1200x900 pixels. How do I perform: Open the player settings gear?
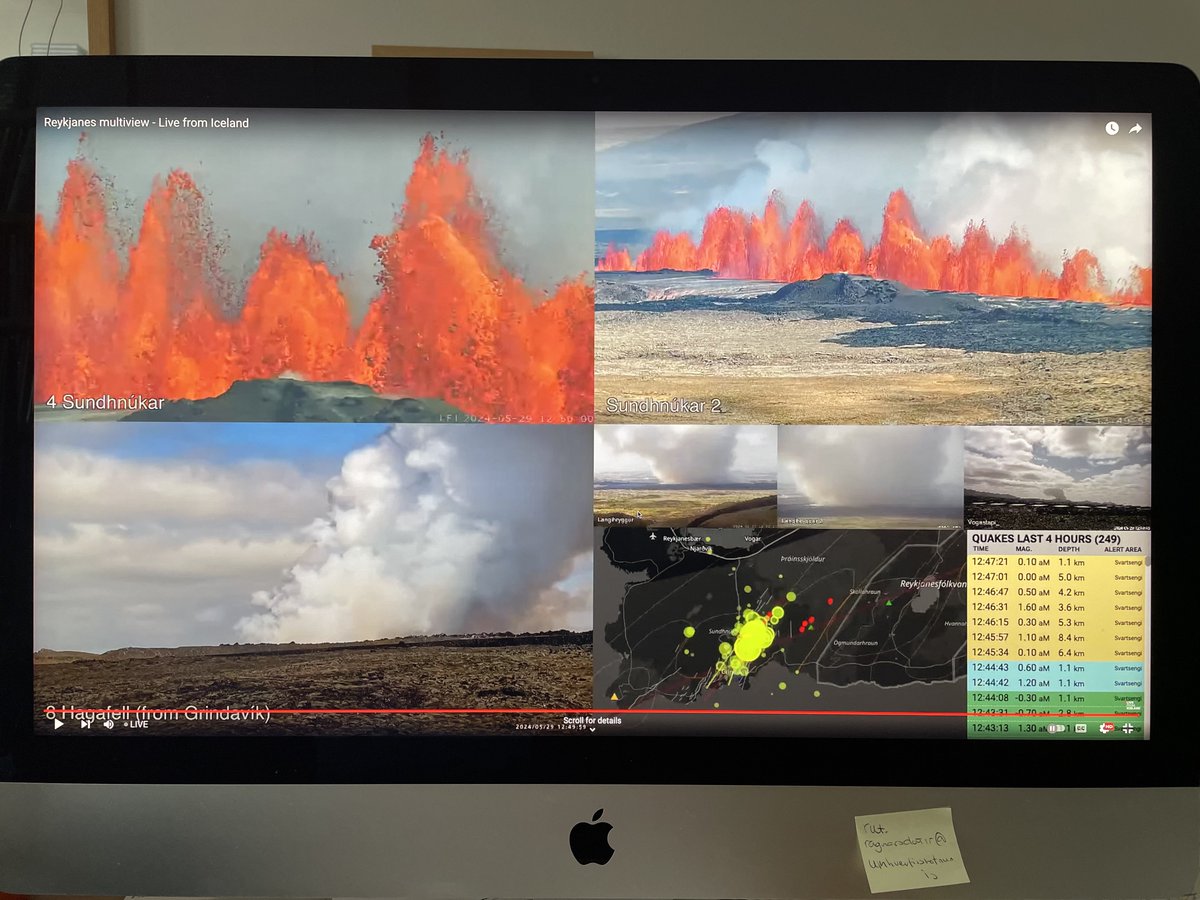coord(1104,729)
